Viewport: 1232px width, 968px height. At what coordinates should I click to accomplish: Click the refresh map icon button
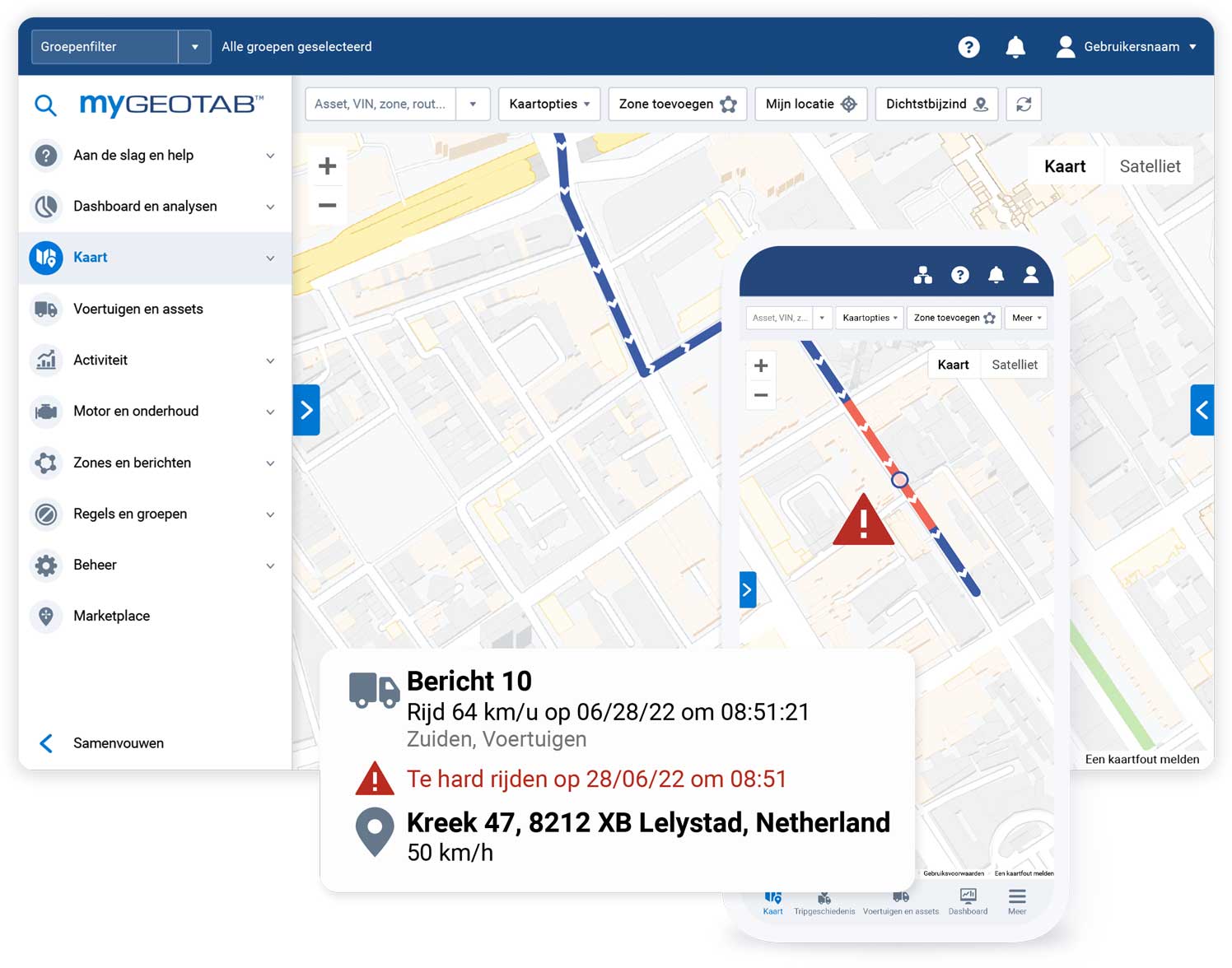[1024, 104]
